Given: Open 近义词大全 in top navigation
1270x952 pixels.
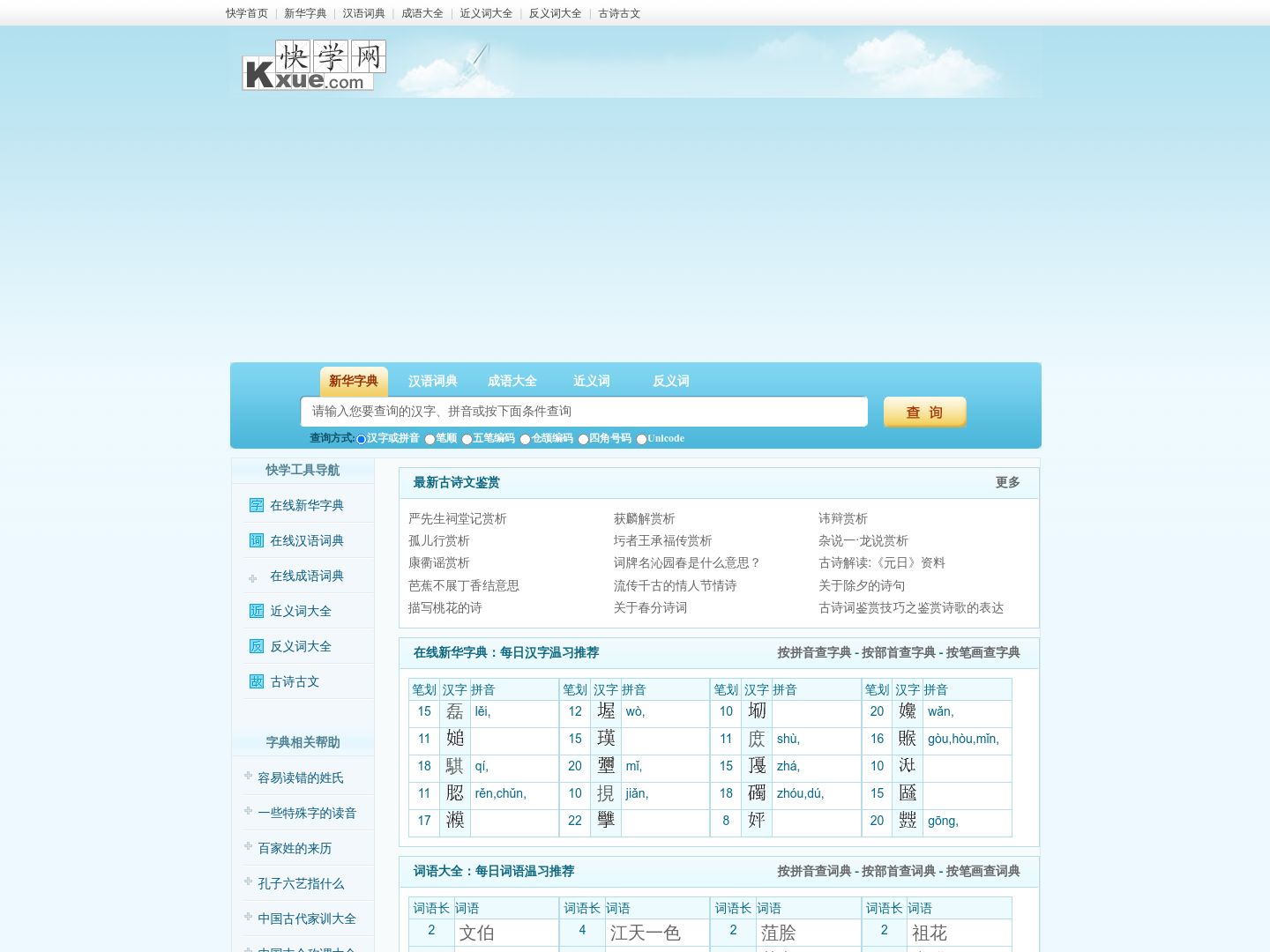Looking at the screenshot, I should 486,13.
